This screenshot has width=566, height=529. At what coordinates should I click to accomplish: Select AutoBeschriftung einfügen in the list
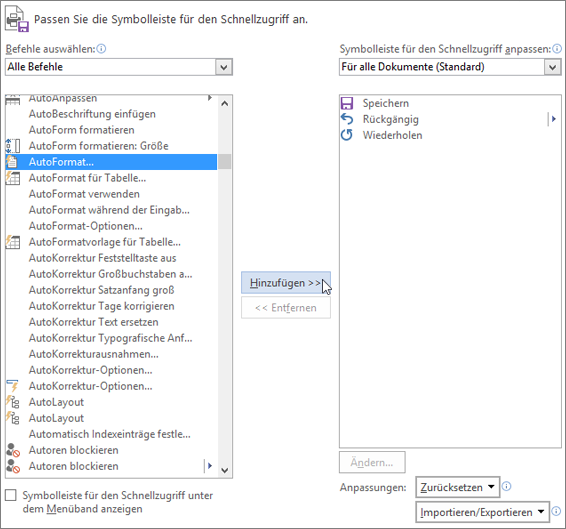(111, 114)
